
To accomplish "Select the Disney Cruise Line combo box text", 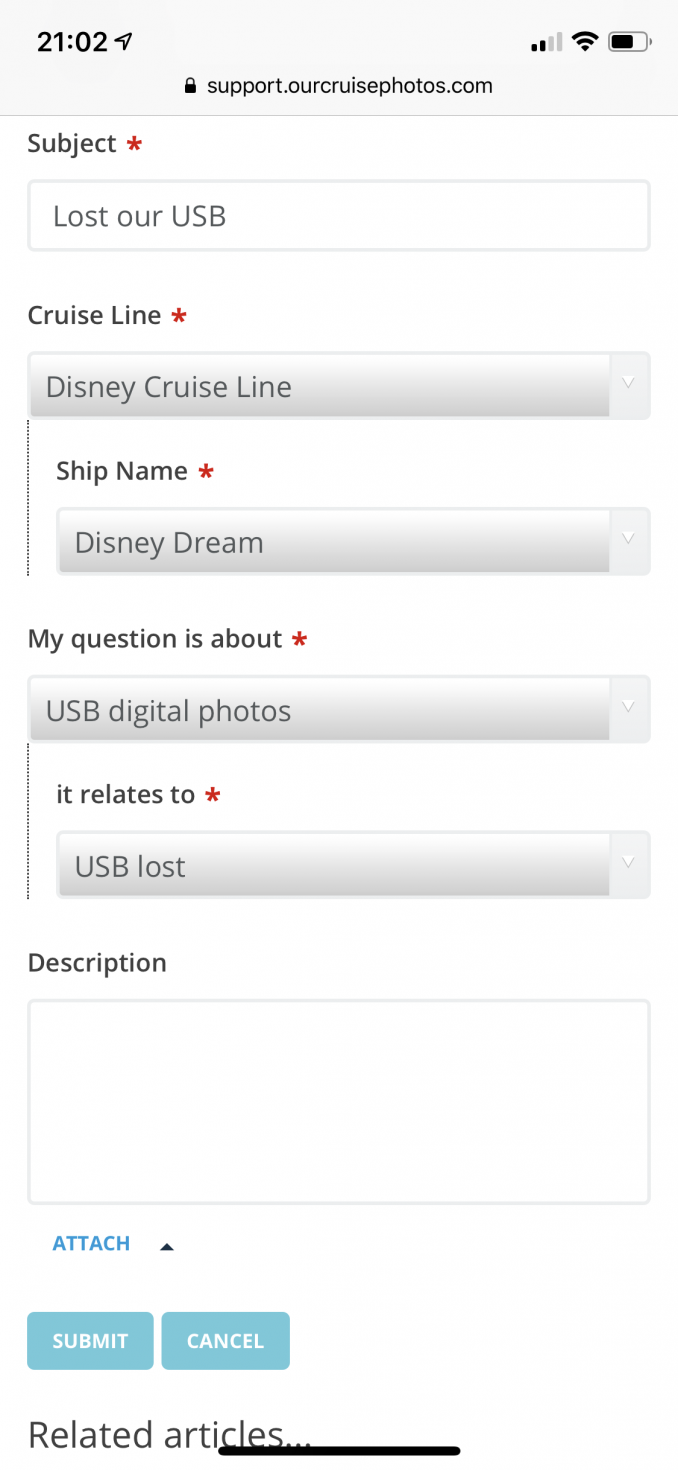I will (x=169, y=387).
